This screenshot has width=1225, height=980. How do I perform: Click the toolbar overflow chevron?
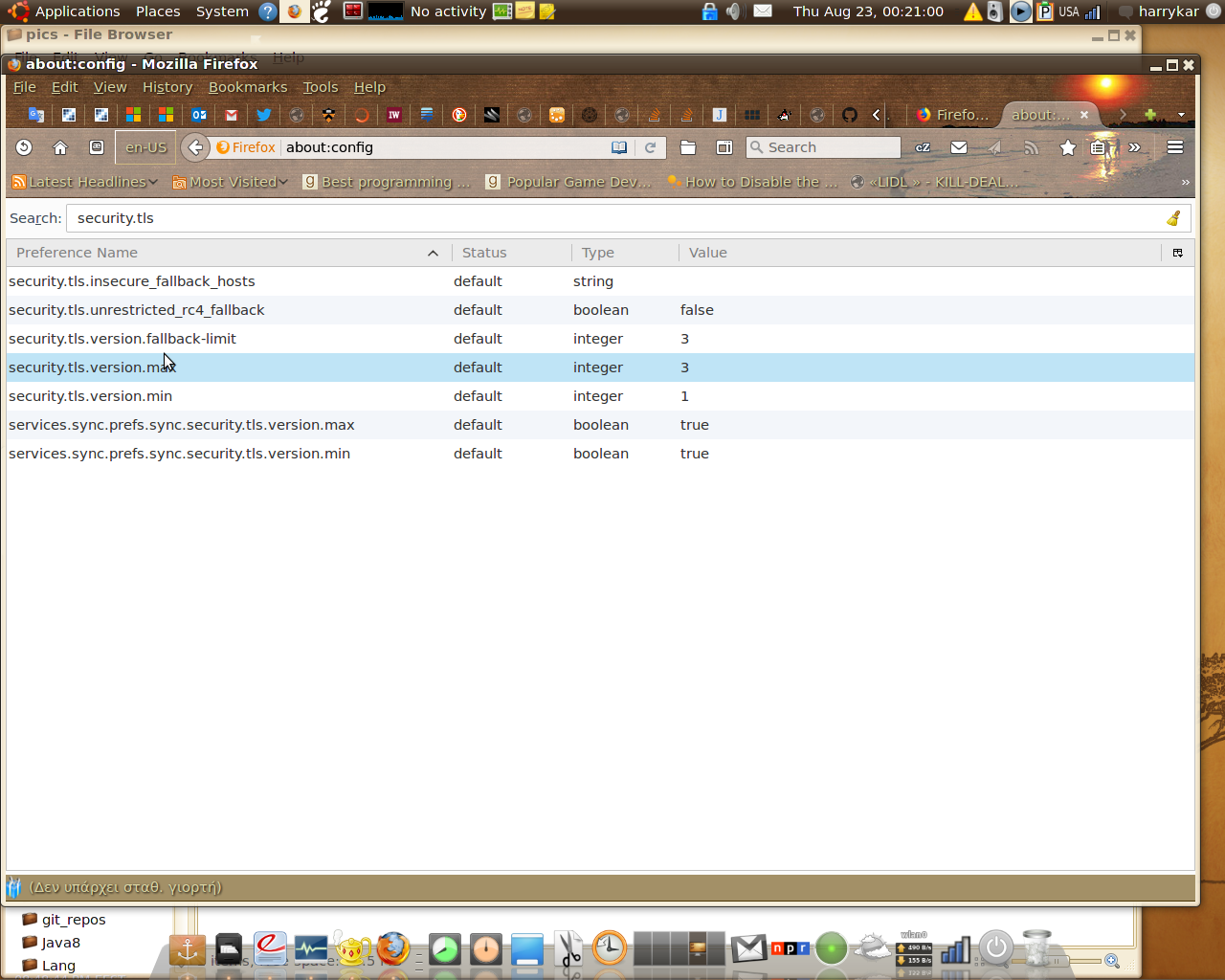coord(1136,147)
